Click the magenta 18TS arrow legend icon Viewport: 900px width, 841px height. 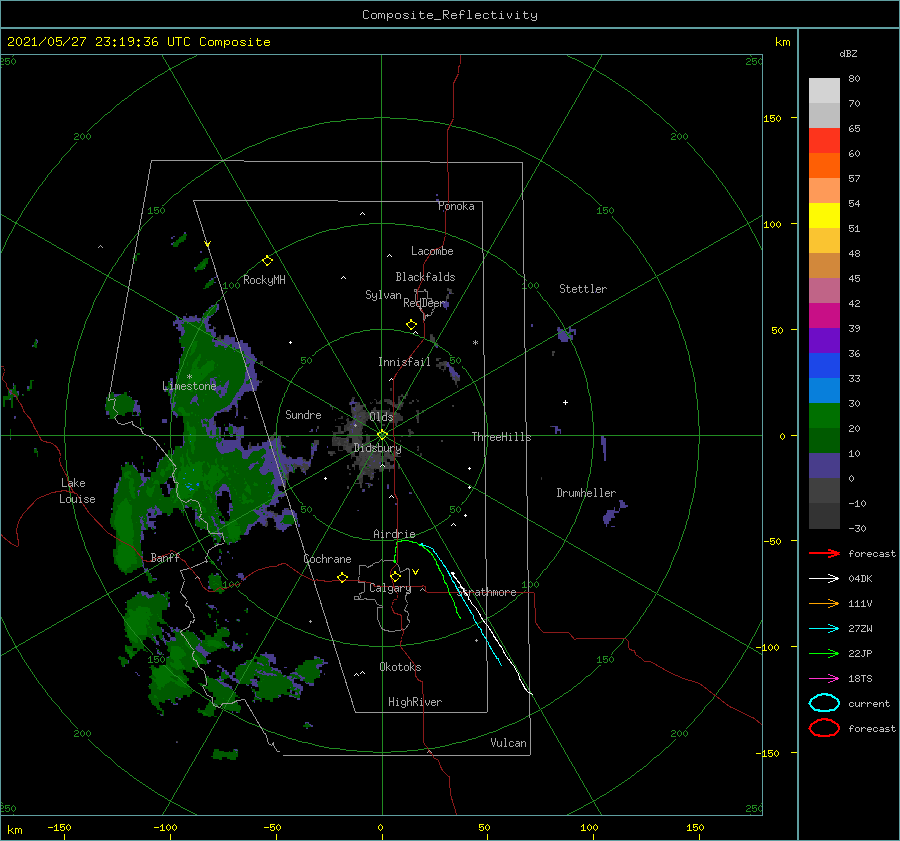[x=824, y=679]
